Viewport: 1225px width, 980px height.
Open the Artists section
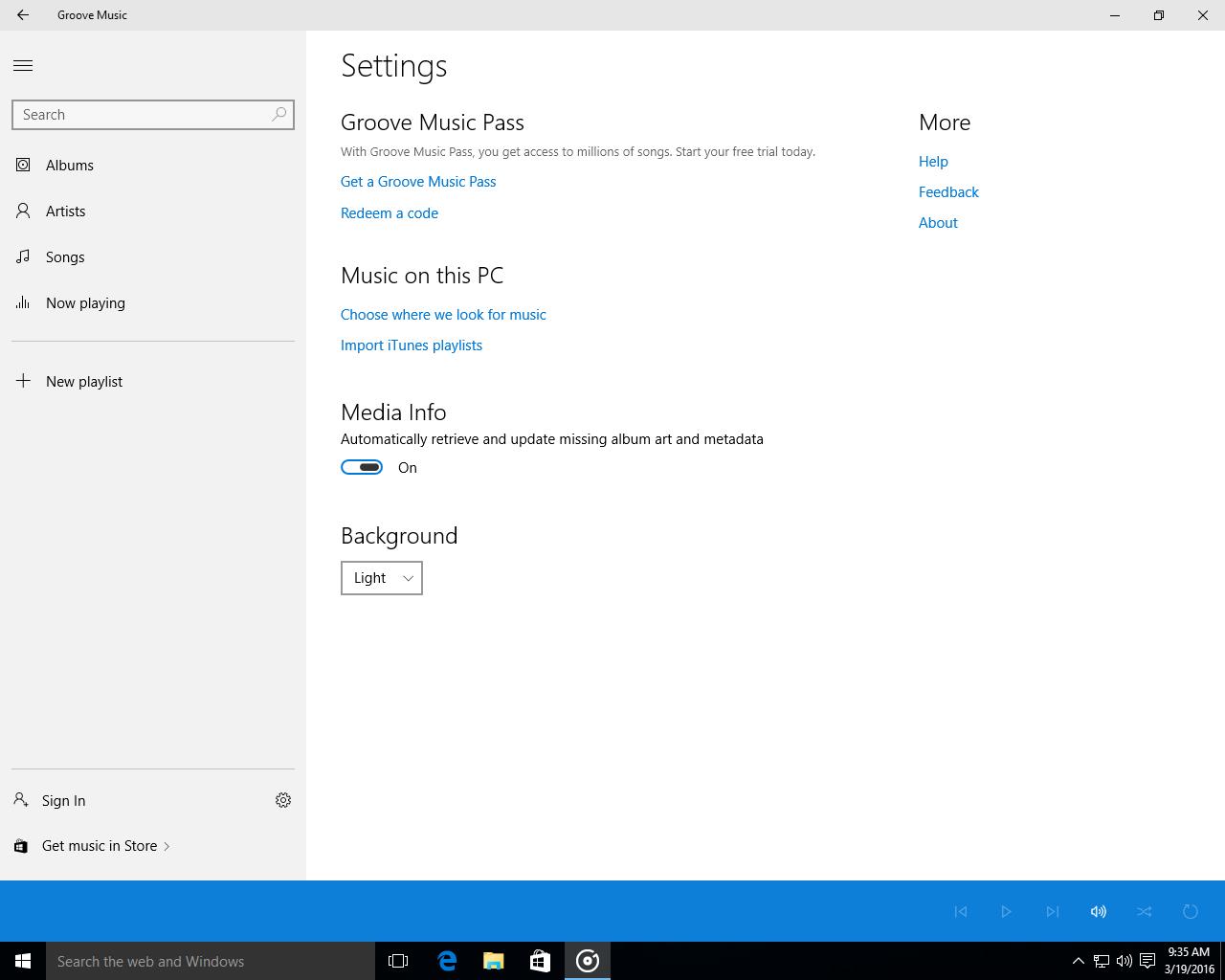click(x=153, y=211)
